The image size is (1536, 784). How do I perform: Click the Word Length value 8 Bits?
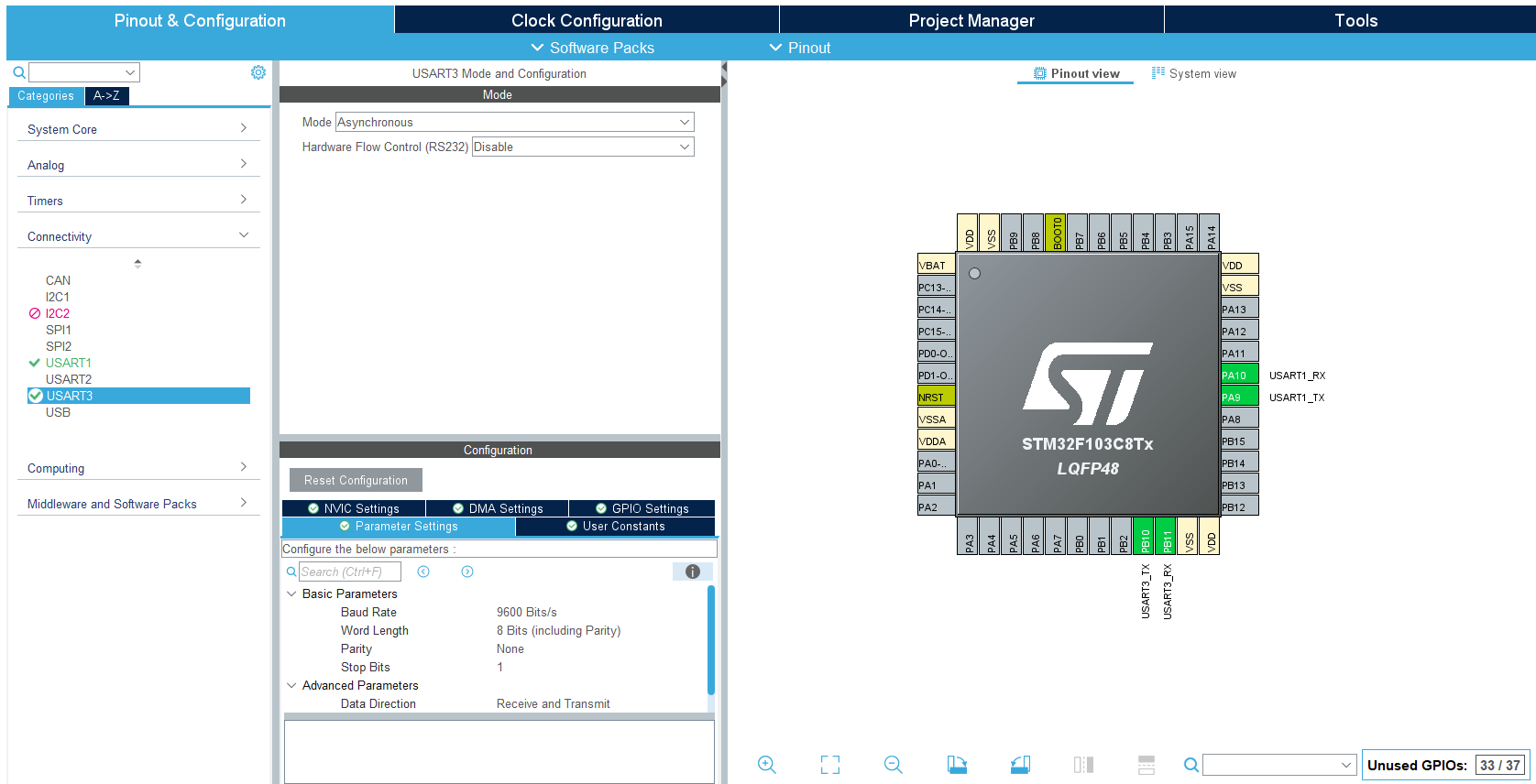click(559, 630)
